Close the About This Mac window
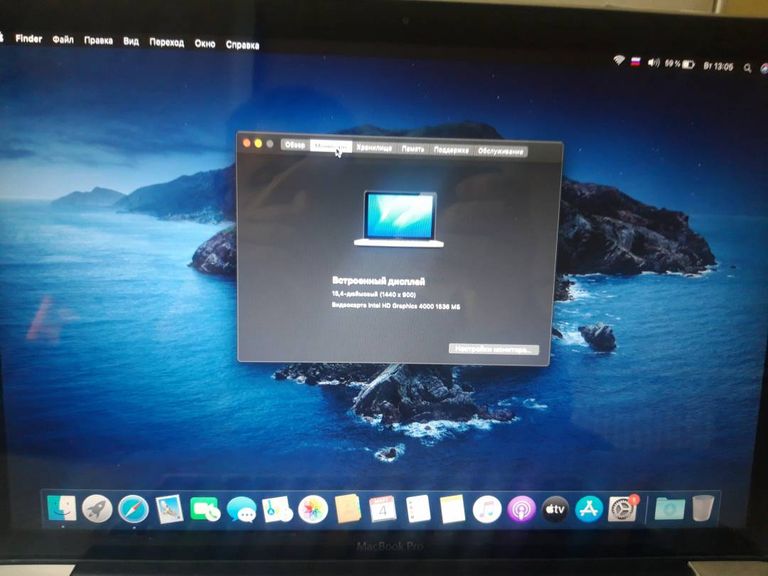Screen dimensions: 768x576 246,143
